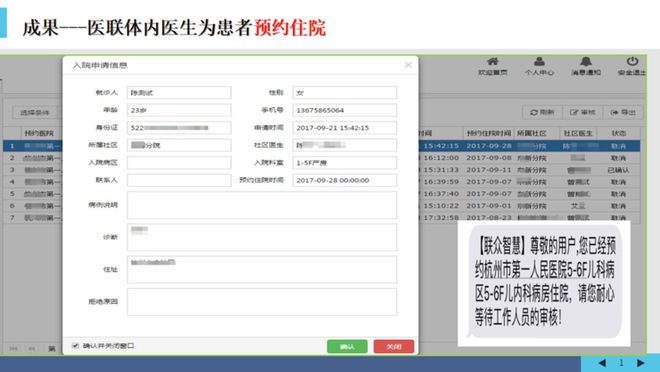Sort by 状态 column header
660x372 pixels.
pyautogui.click(x=619, y=133)
